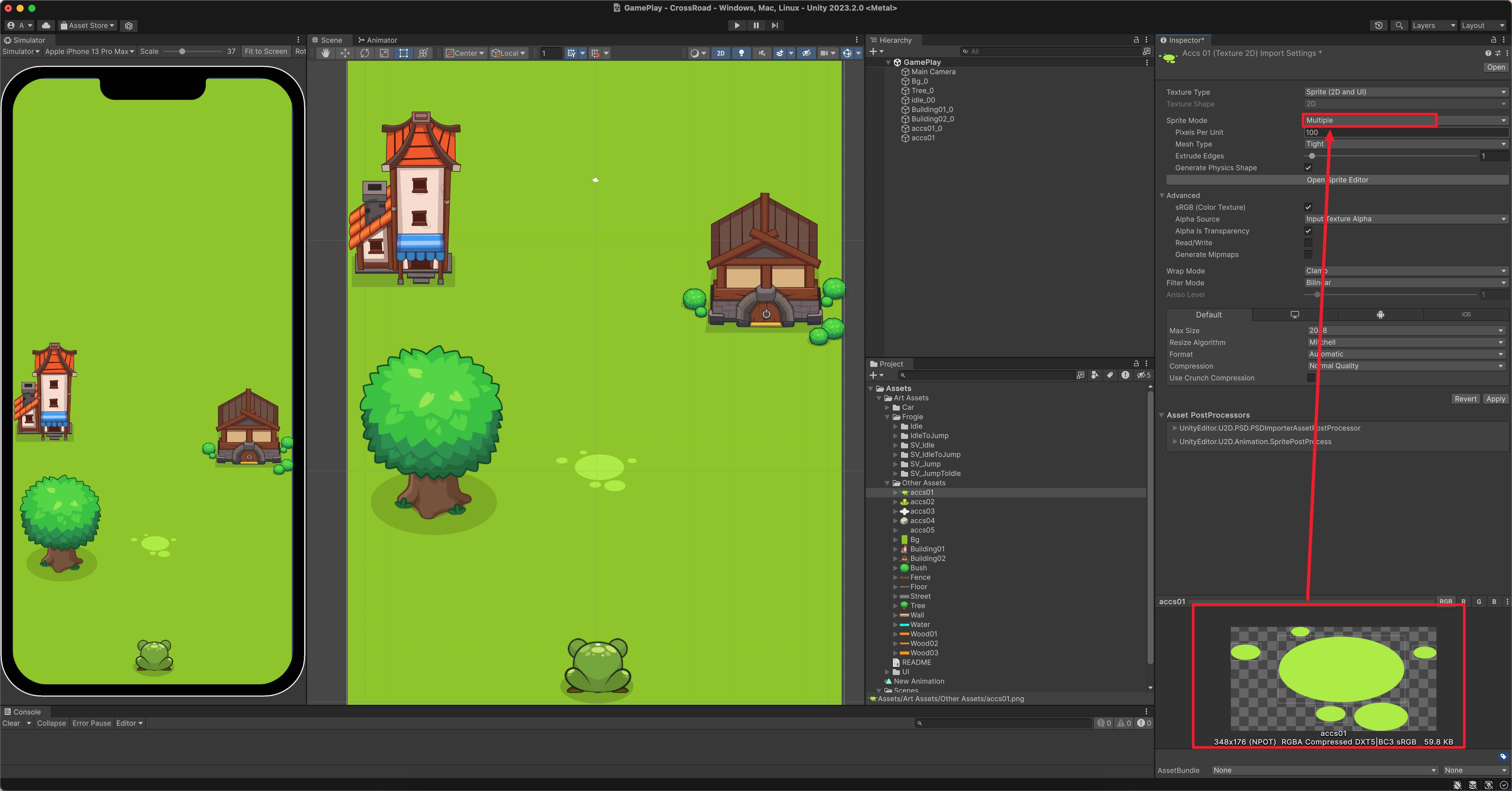Toggle Scene audio button
The image size is (1512, 791).
pyautogui.click(x=762, y=53)
